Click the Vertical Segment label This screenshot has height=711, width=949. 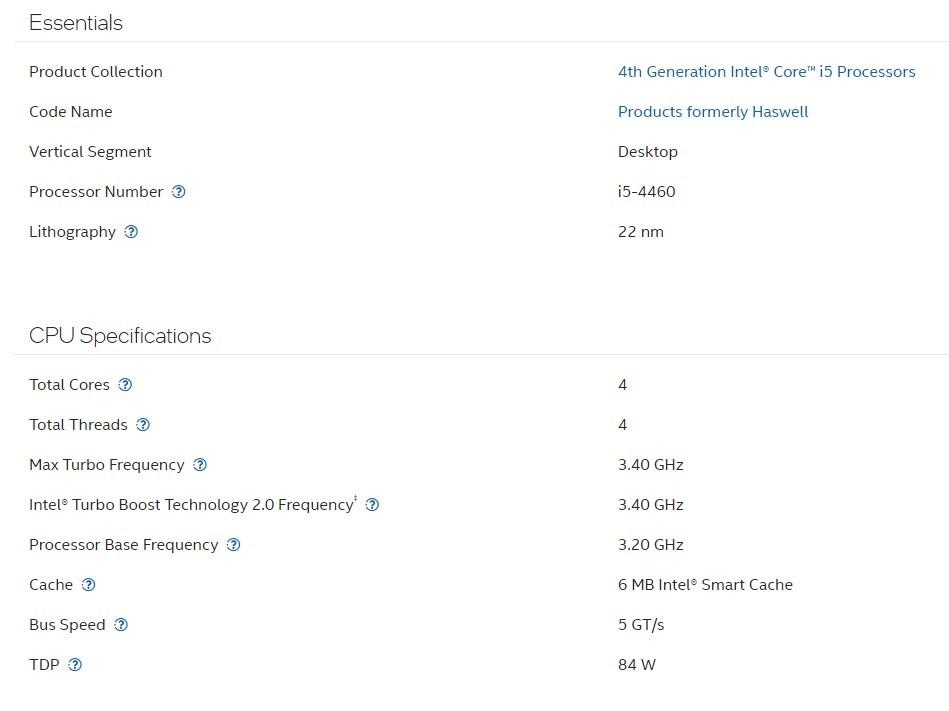coord(90,152)
